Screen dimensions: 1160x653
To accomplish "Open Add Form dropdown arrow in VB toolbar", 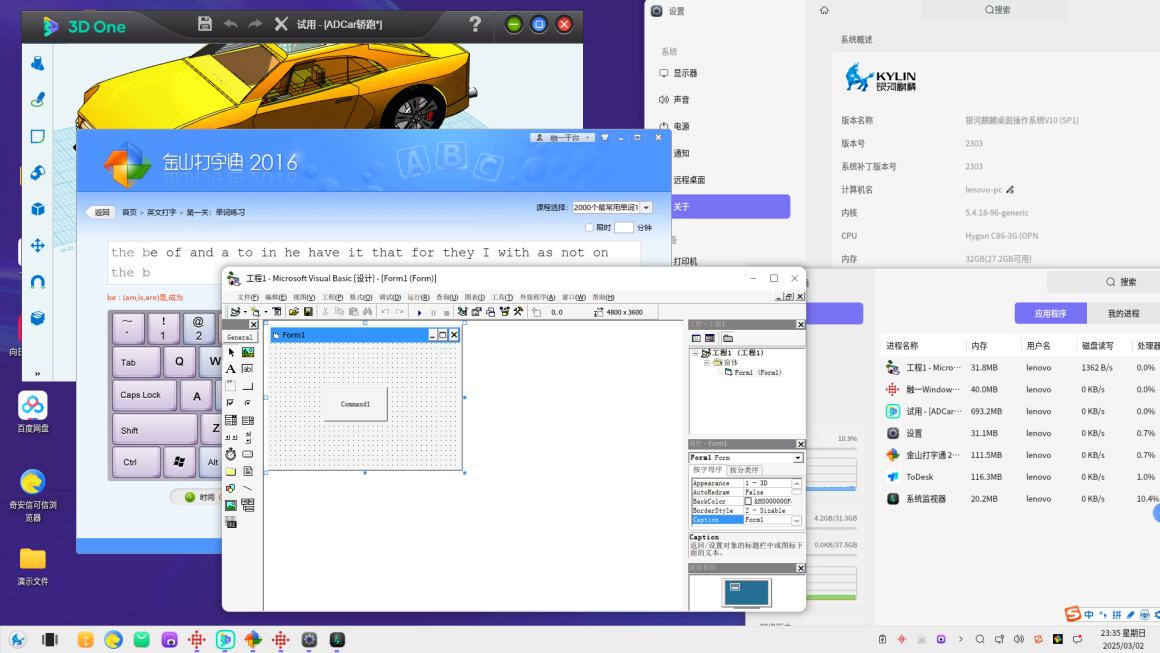I will tap(266, 312).
